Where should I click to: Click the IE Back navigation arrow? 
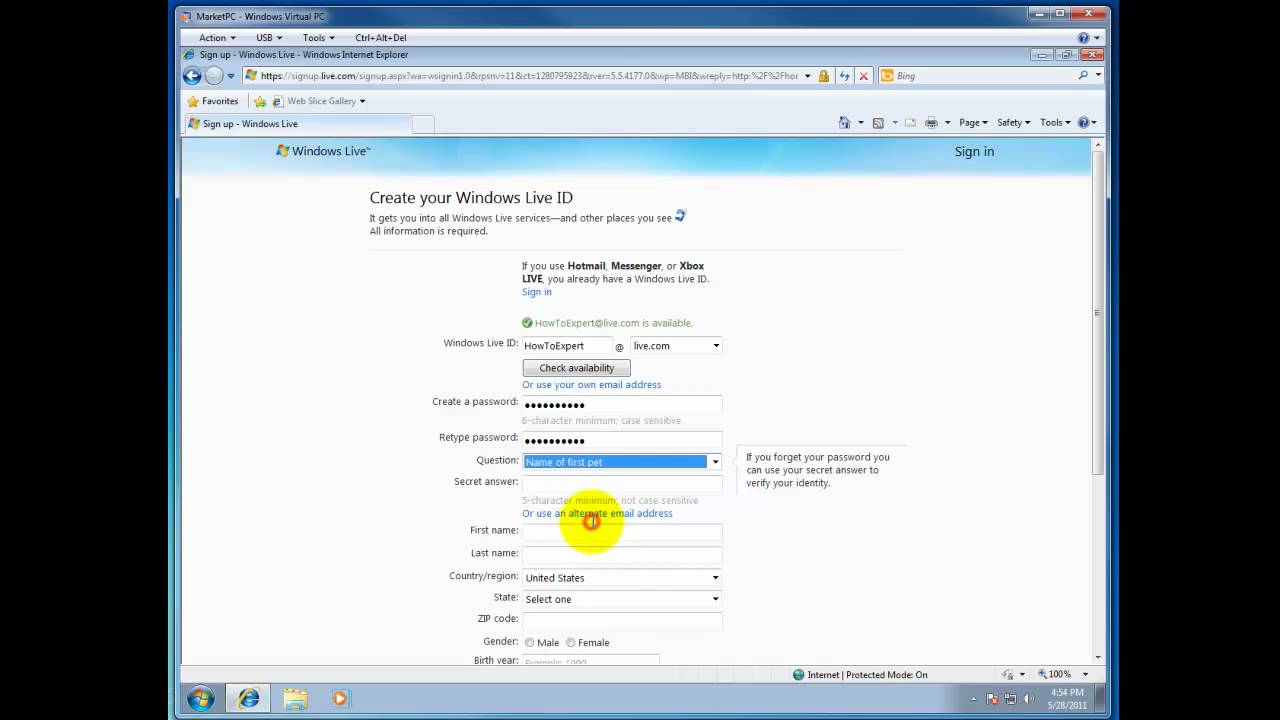[x=192, y=76]
